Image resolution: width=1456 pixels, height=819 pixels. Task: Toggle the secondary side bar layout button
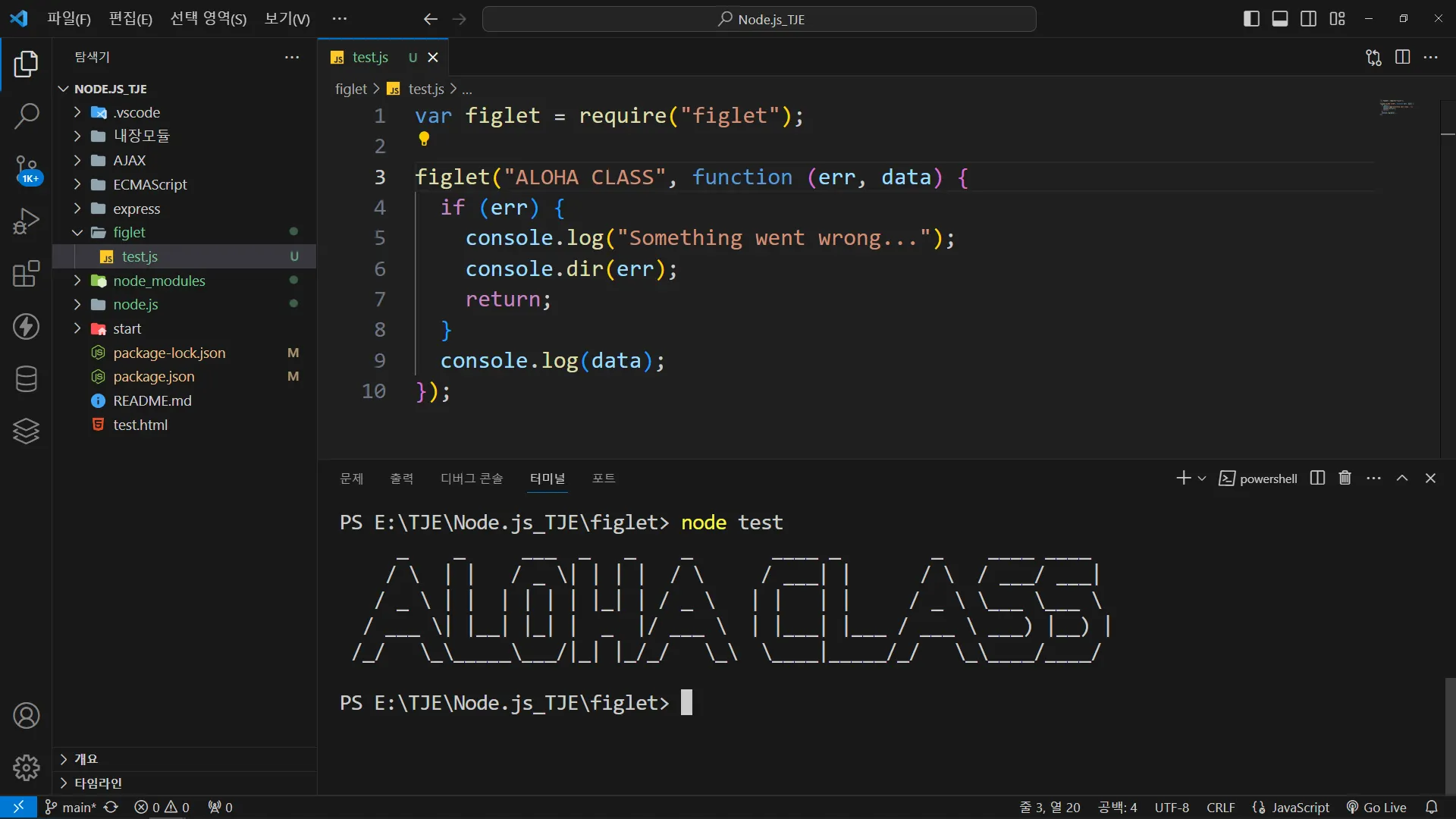pyautogui.click(x=1308, y=19)
